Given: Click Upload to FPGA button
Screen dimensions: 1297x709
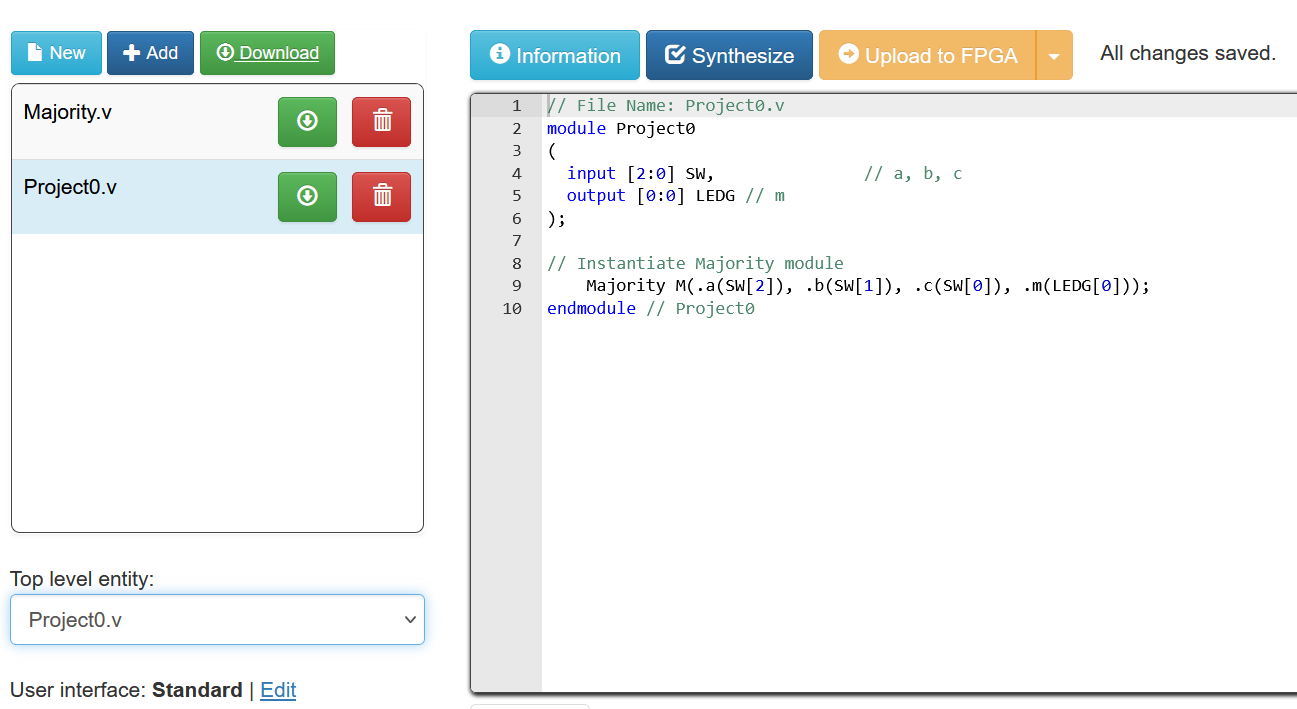Looking at the screenshot, I should (927, 55).
